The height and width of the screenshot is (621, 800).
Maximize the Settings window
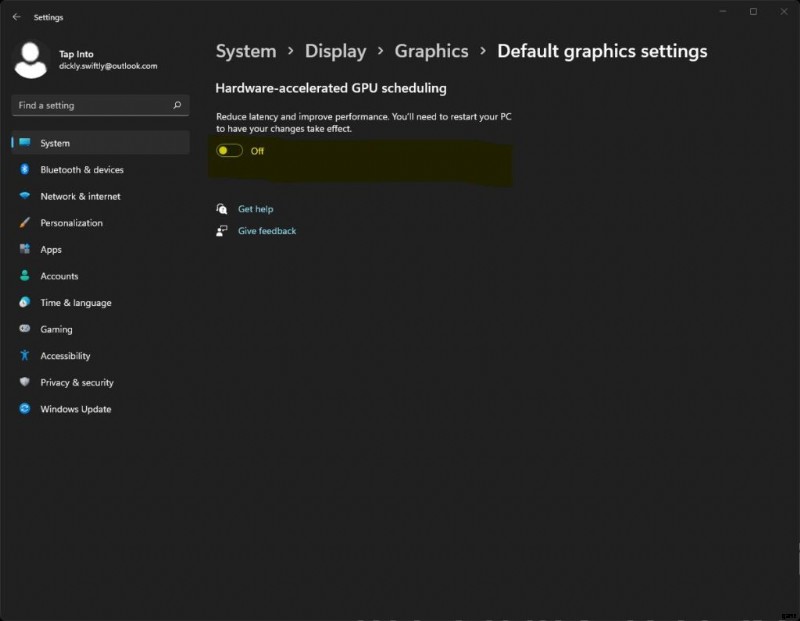(753, 11)
